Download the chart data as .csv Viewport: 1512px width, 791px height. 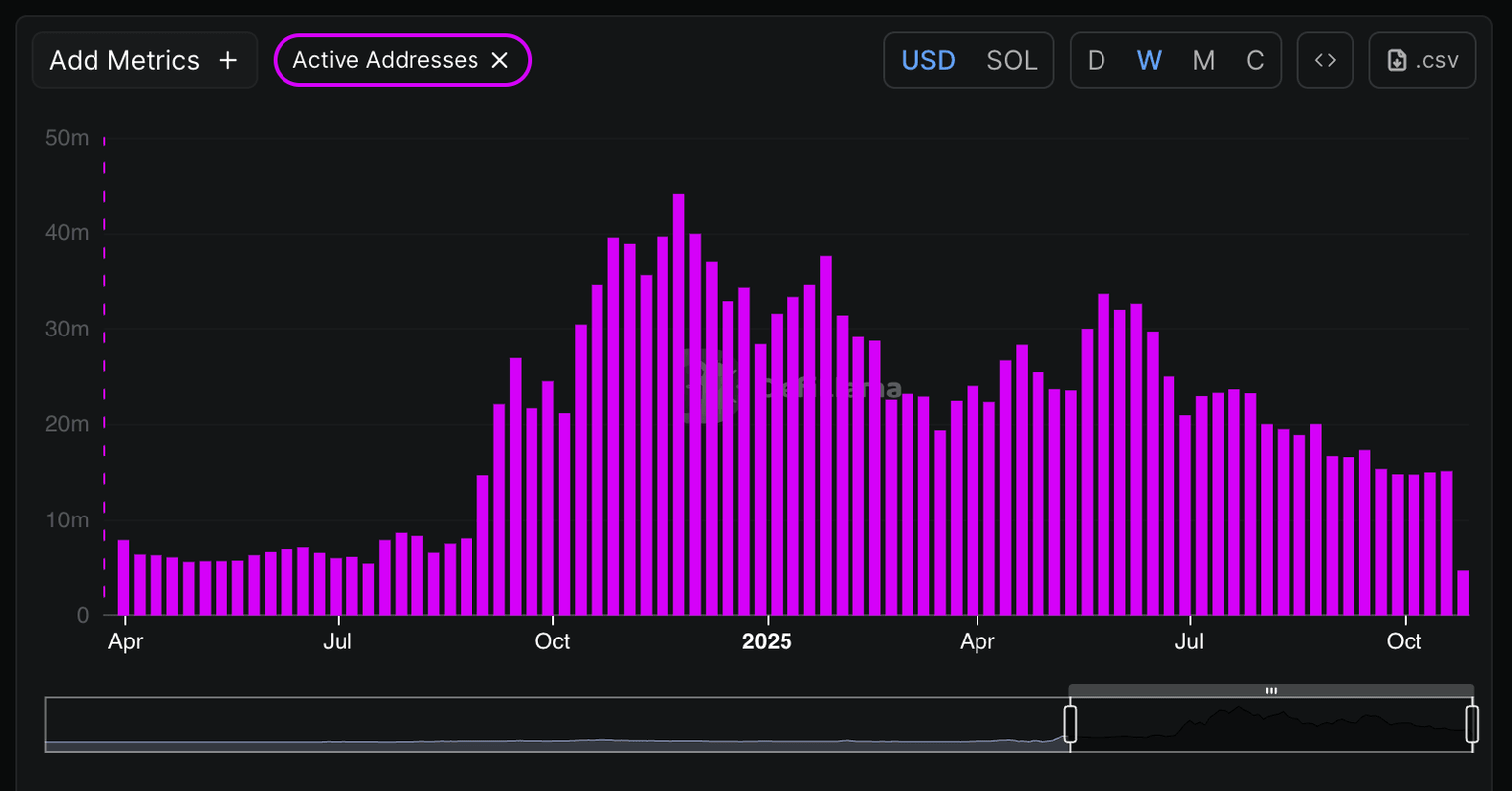coord(1421,61)
